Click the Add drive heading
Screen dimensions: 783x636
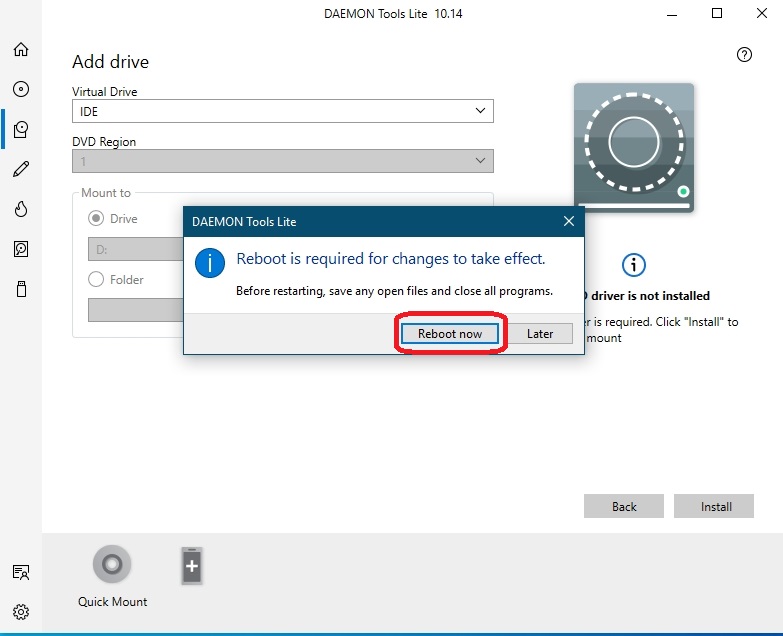(x=110, y=61)
